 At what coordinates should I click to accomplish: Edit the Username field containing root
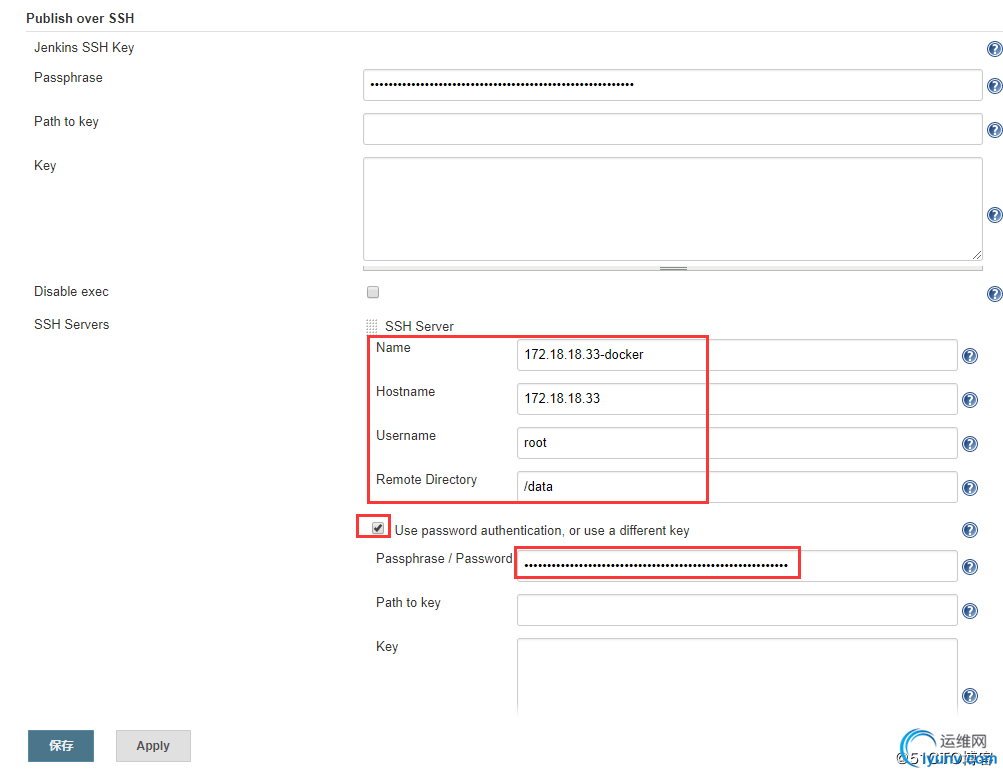[x=737, y=443]
